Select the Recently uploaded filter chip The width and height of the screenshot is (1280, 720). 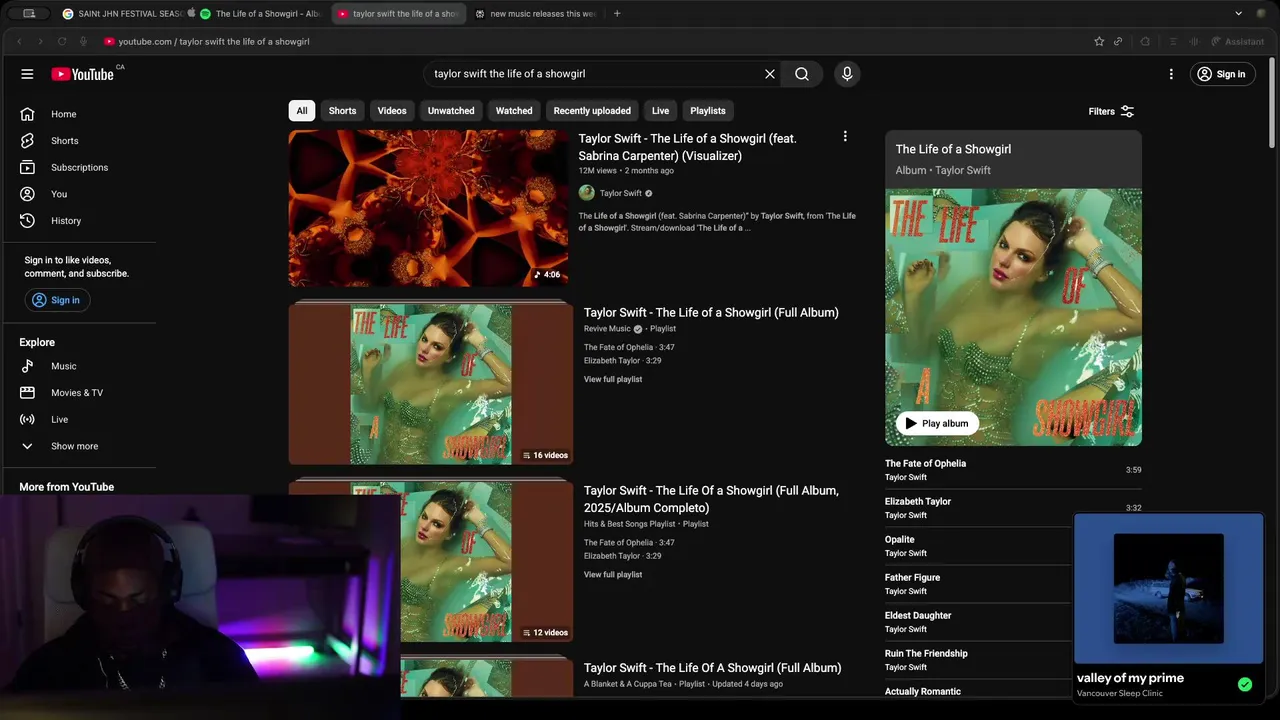coord(592,111)
